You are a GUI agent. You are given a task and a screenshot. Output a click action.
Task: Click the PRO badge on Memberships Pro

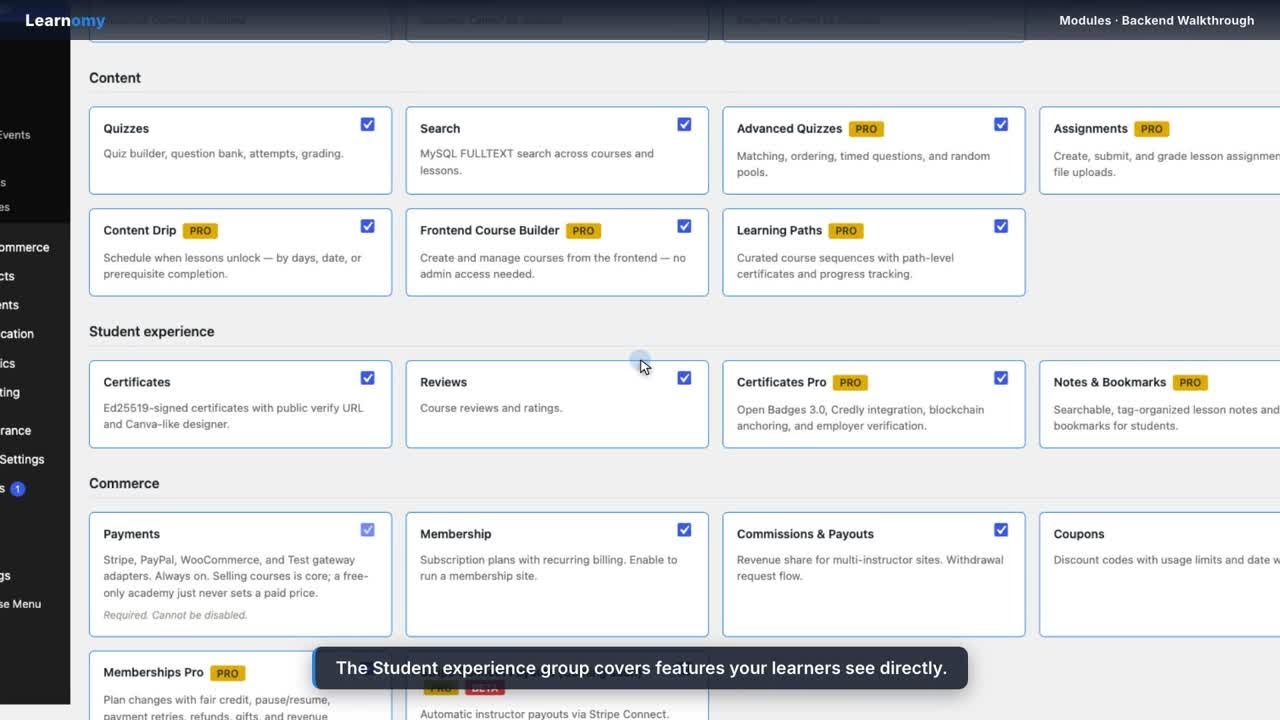click(x=227, y=674)
